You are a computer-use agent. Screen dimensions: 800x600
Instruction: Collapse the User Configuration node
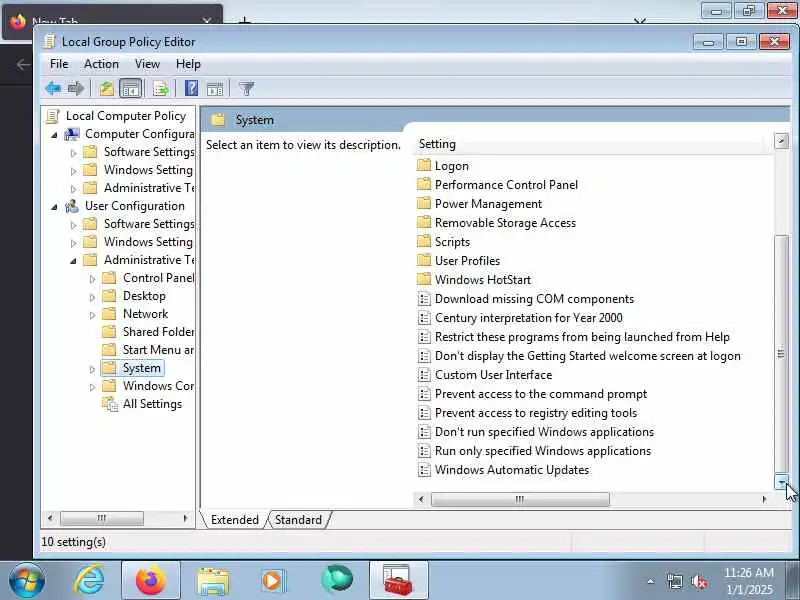point(55,207)
